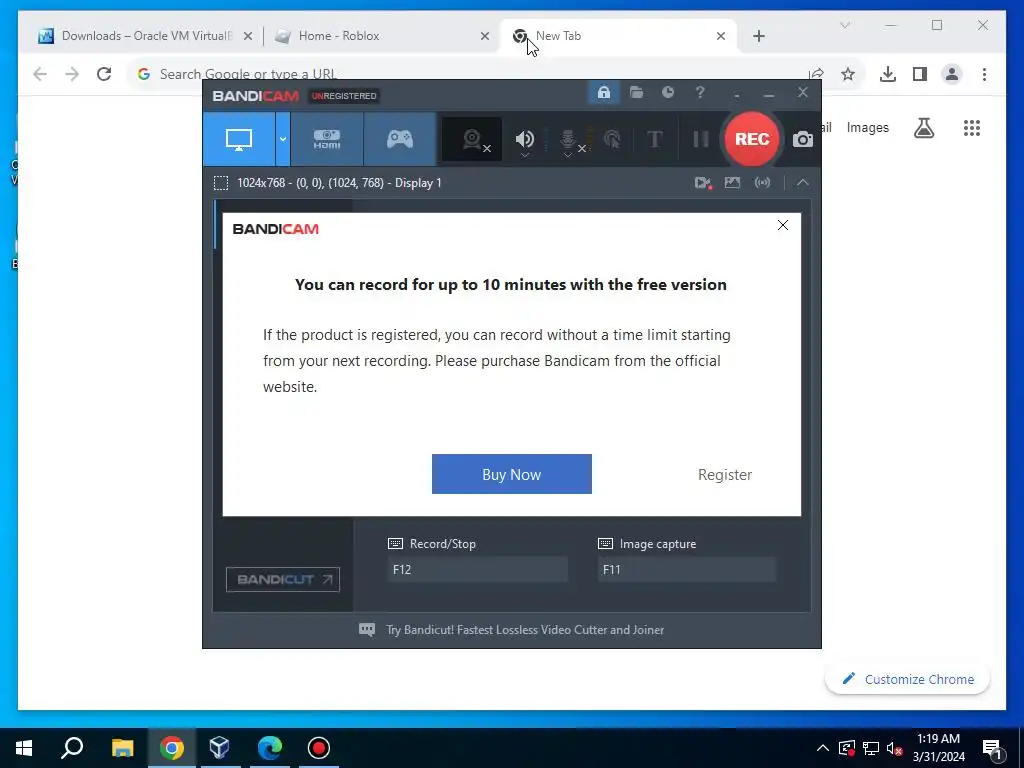Open the BANDICUT link button
Image resolution: width=1024 pixels, height=768 pixels.
tap(283, 579)
